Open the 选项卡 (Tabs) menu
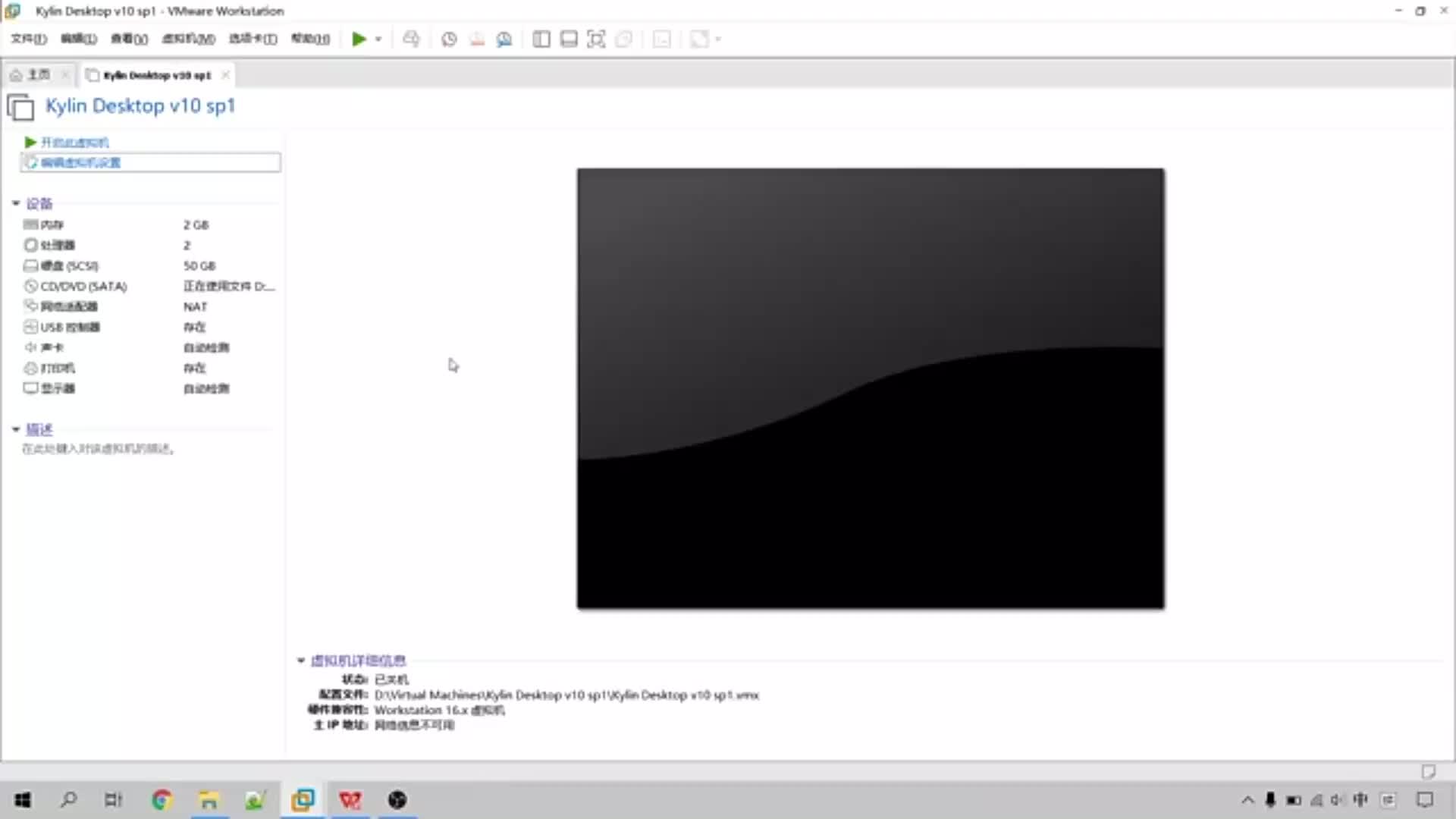 pos(253,39)
